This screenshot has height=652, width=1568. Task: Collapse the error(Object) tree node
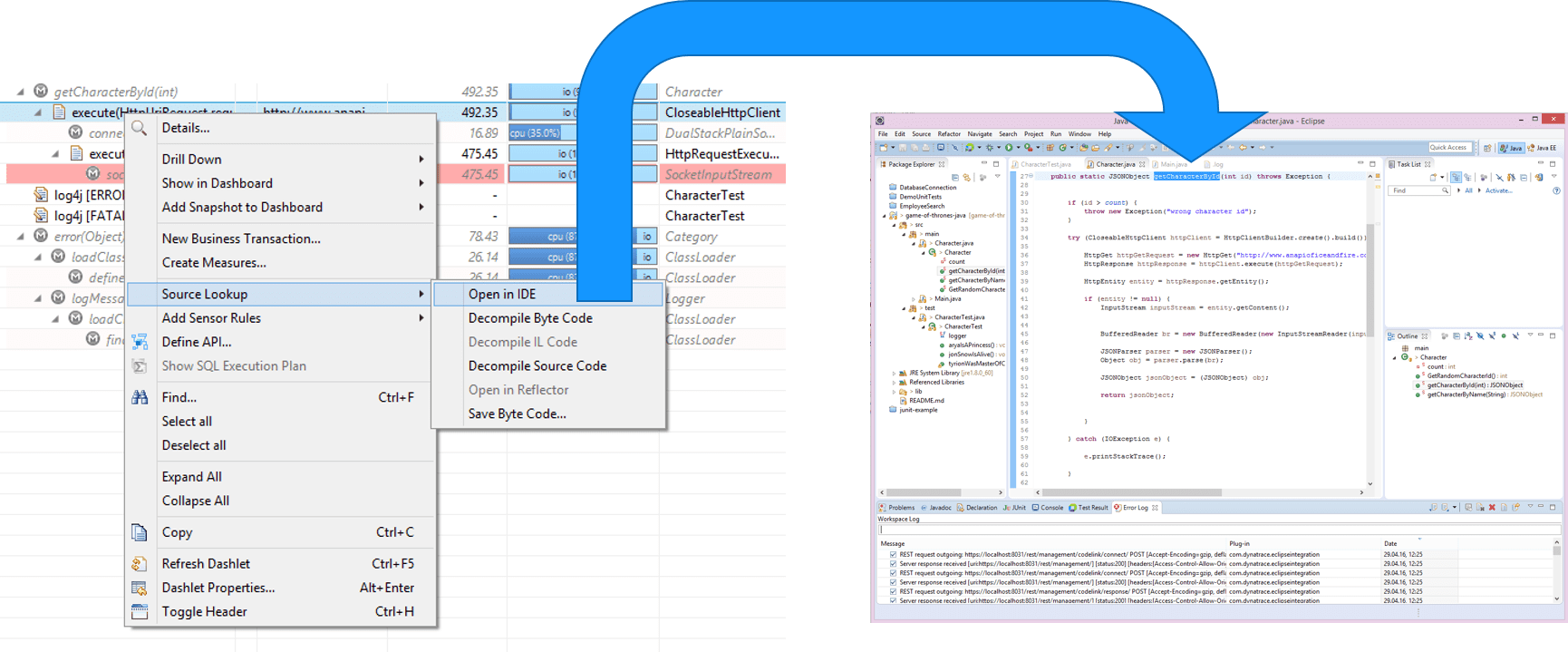coord(21,236)
